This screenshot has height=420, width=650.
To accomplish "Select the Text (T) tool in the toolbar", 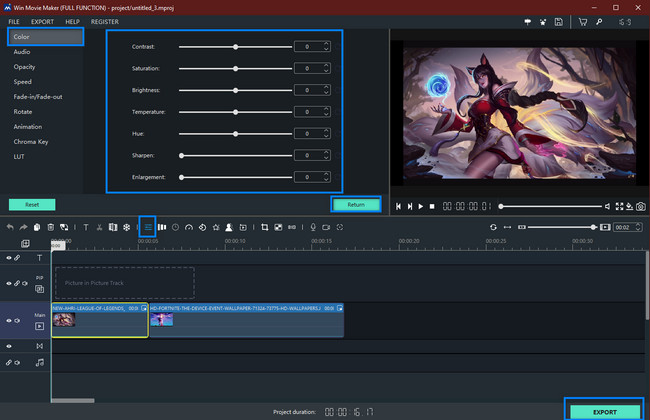I will point(86,227).
